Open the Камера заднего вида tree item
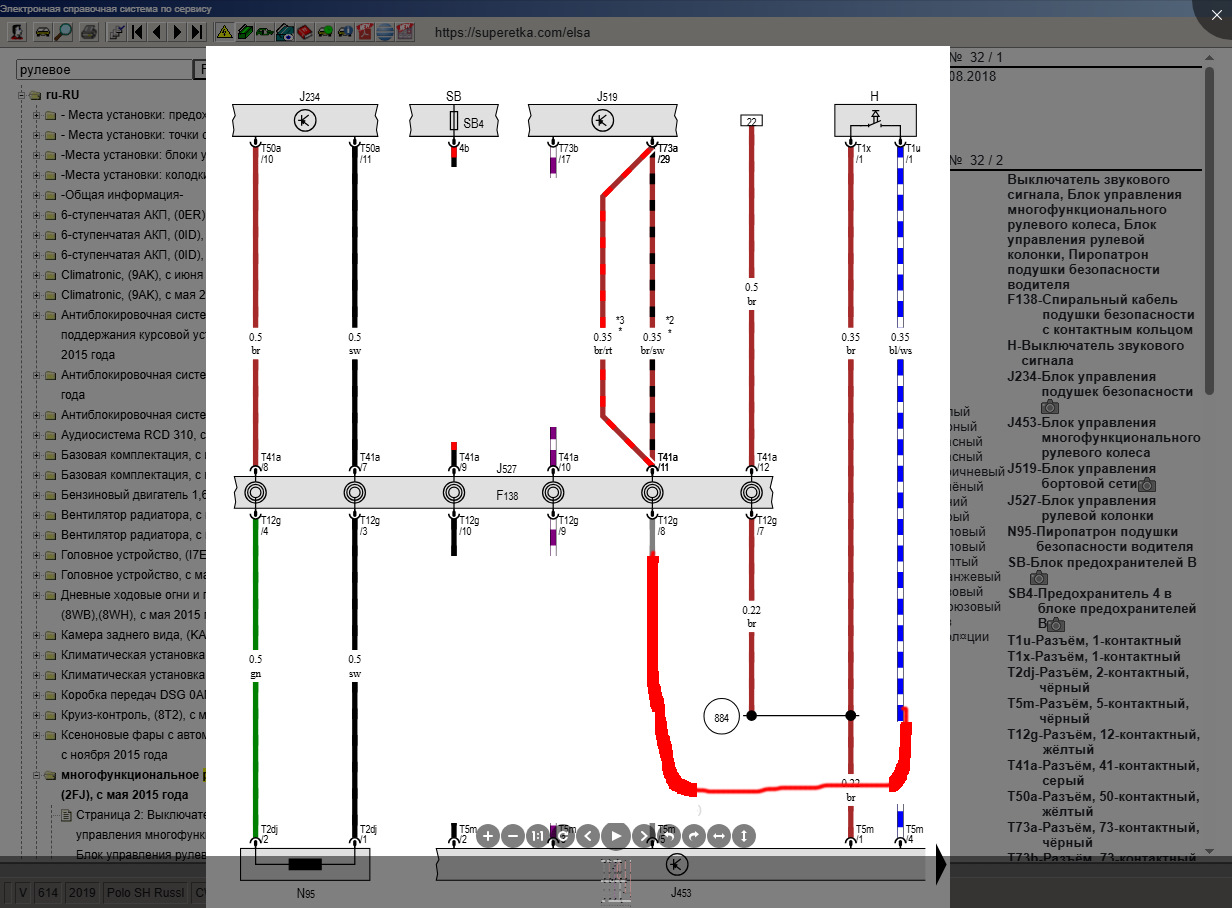Viewport: 1232px width, 908px height. click(132, 635)
